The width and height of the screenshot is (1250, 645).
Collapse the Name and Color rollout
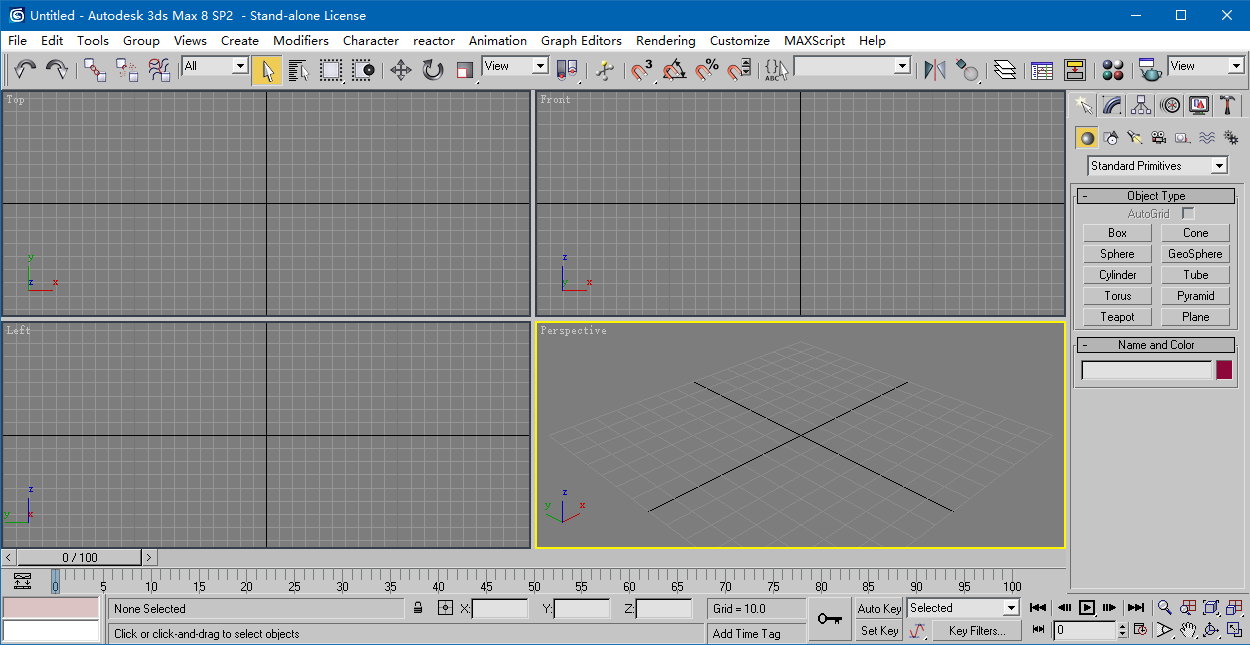[1156, 345]
